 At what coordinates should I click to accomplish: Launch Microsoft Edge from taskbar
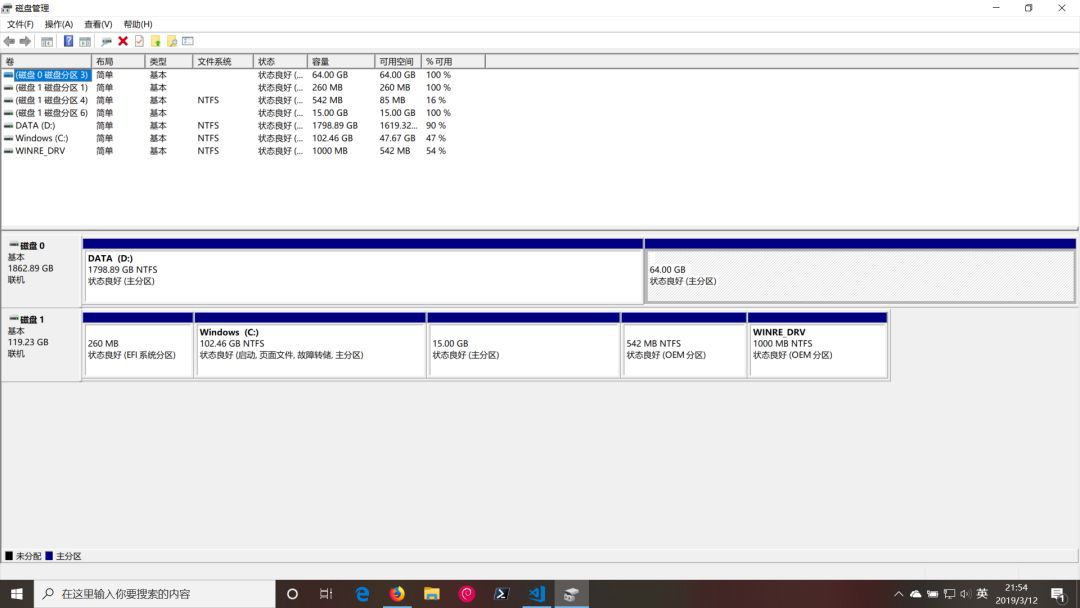(362, 594)
